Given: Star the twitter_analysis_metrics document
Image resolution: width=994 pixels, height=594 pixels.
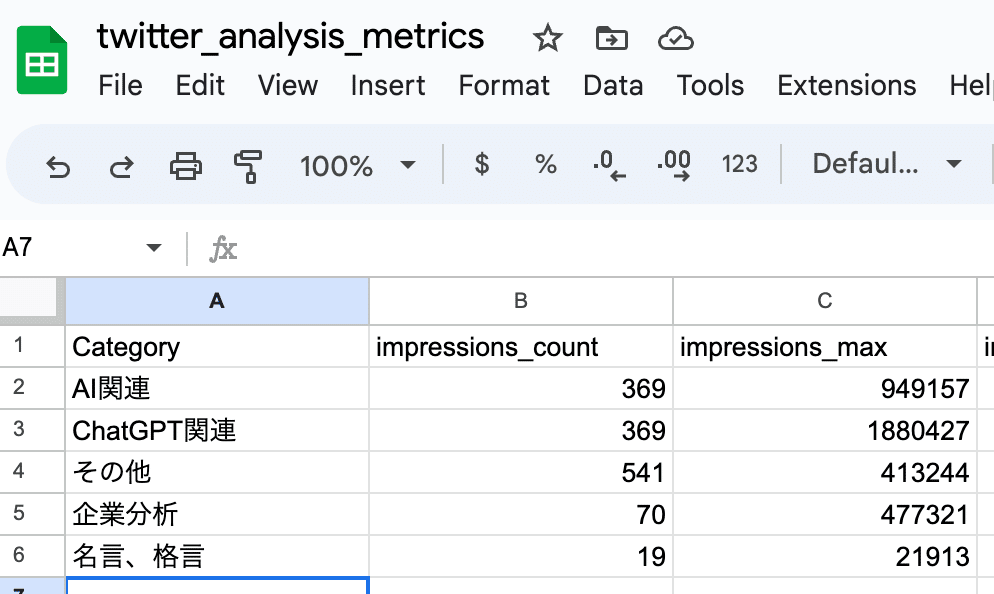Looking at the screenshot, I should tap(547, 39).
